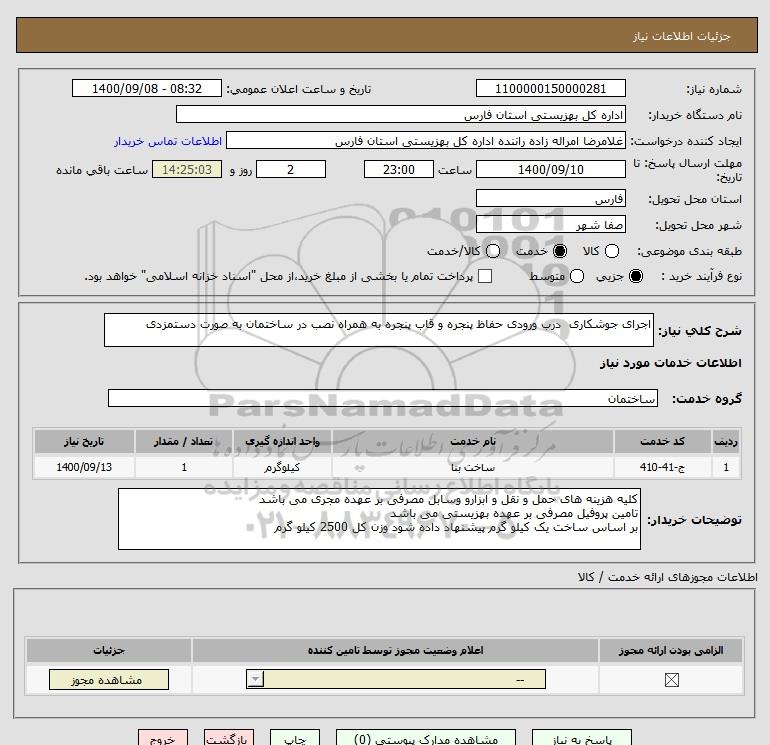
Task: Click the خروج exit button
Action: click(x=163, y=738)
